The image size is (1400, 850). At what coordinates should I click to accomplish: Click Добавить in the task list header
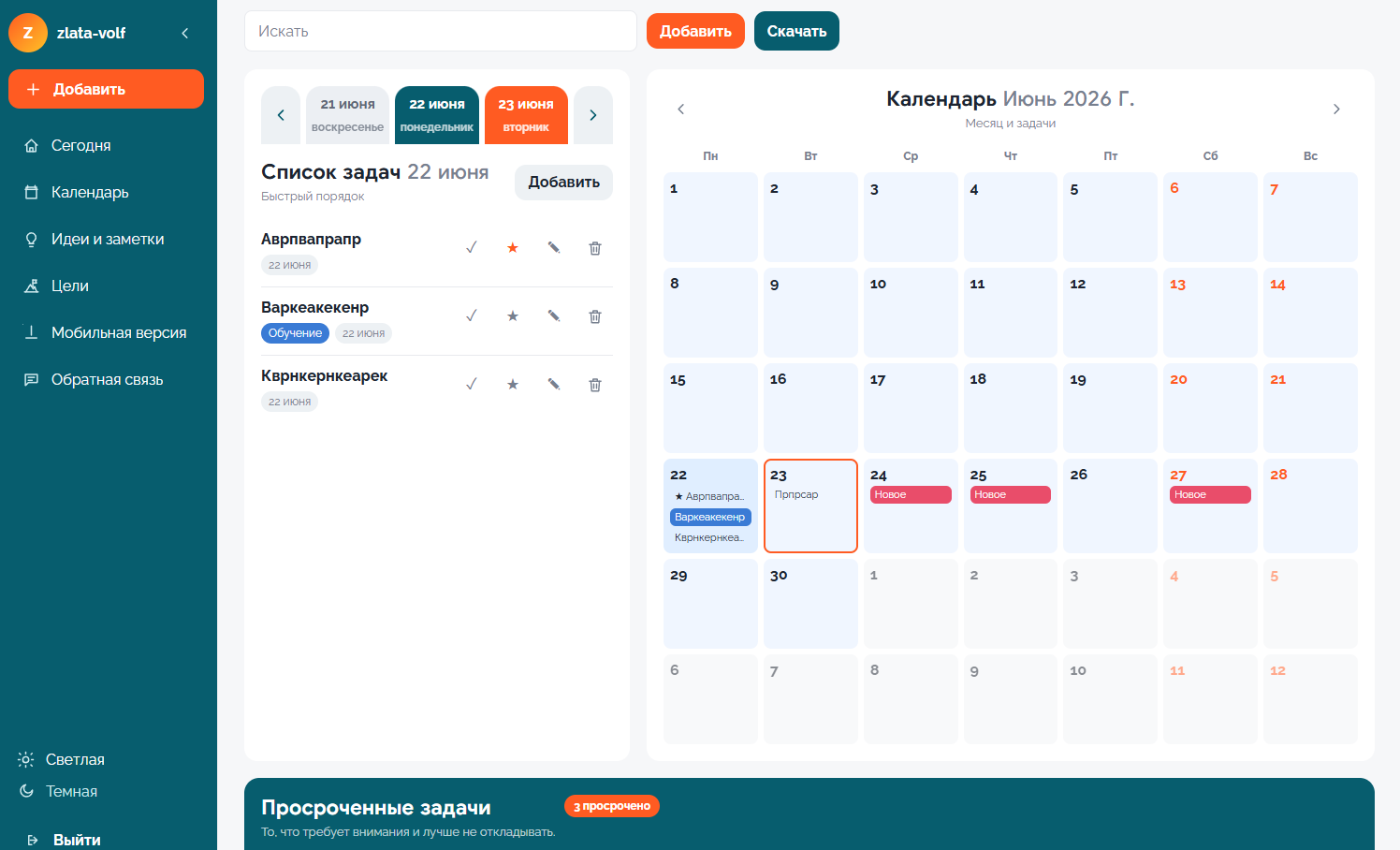(563, 183)
